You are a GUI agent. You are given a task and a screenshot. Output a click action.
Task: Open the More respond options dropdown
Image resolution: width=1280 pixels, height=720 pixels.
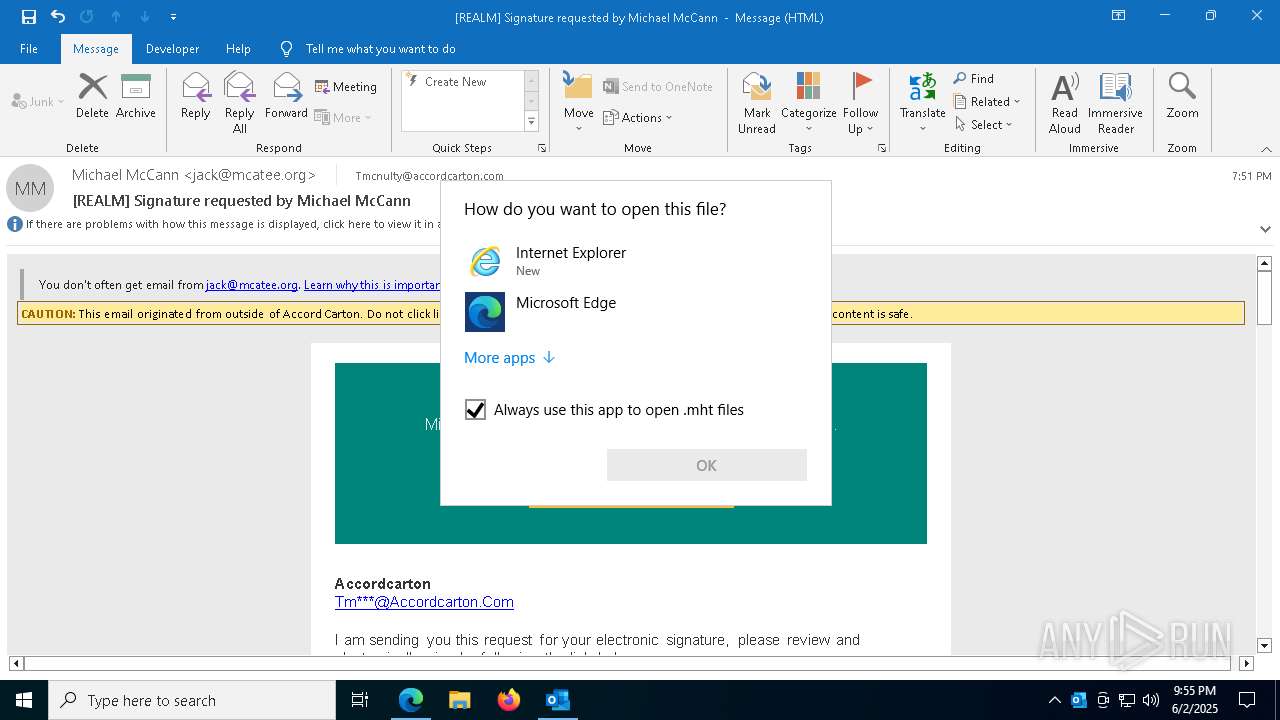click(x=343, y=117)
